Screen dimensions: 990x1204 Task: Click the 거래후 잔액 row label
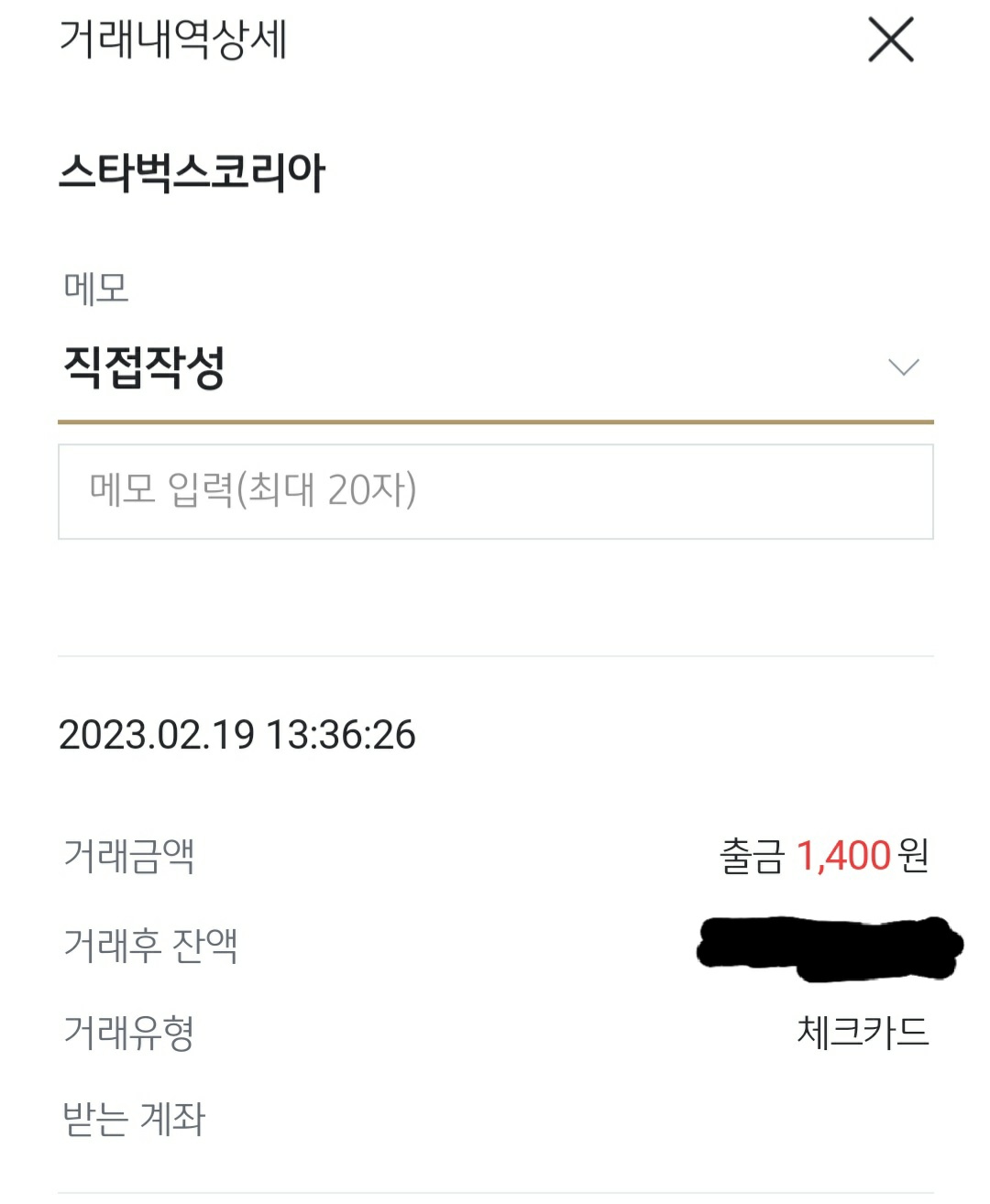point(150,945)
